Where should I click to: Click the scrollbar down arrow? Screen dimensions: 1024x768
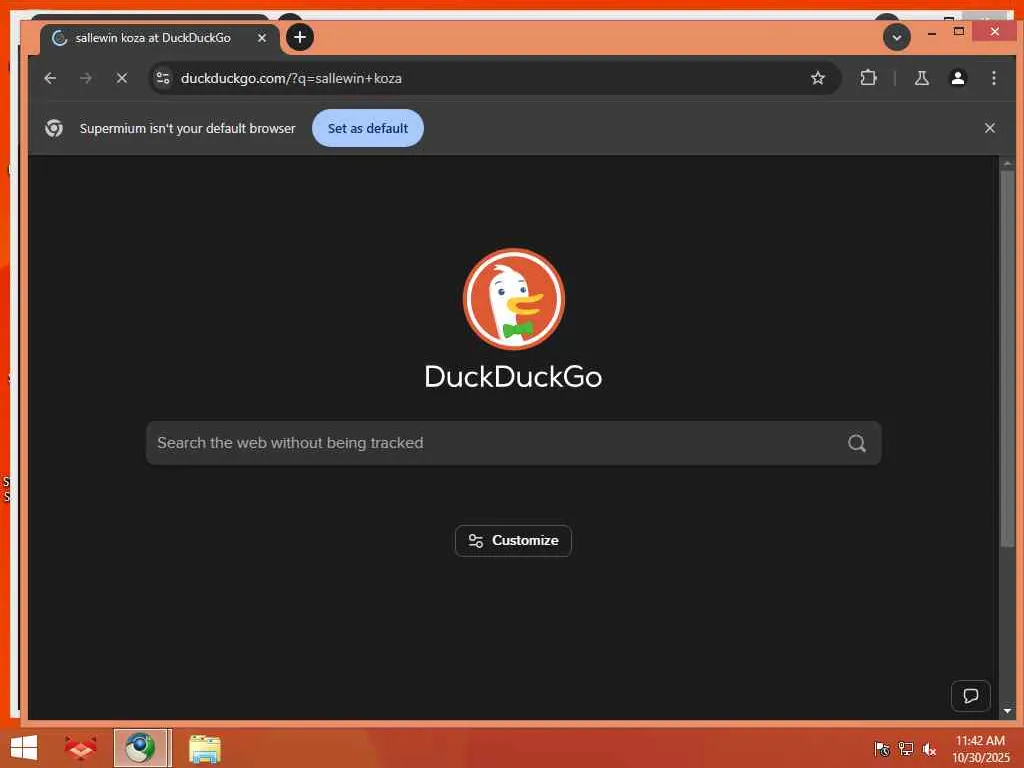[1007, 710]
